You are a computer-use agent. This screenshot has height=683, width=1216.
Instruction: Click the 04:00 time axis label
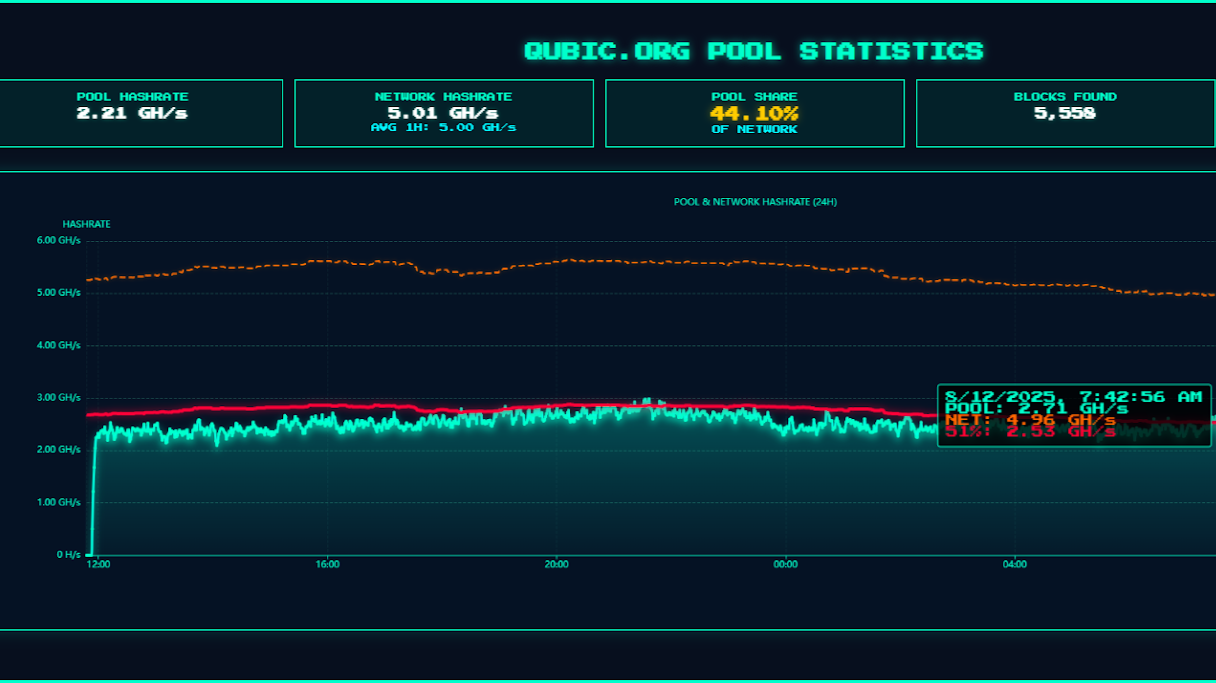(x=1014, y=564)
